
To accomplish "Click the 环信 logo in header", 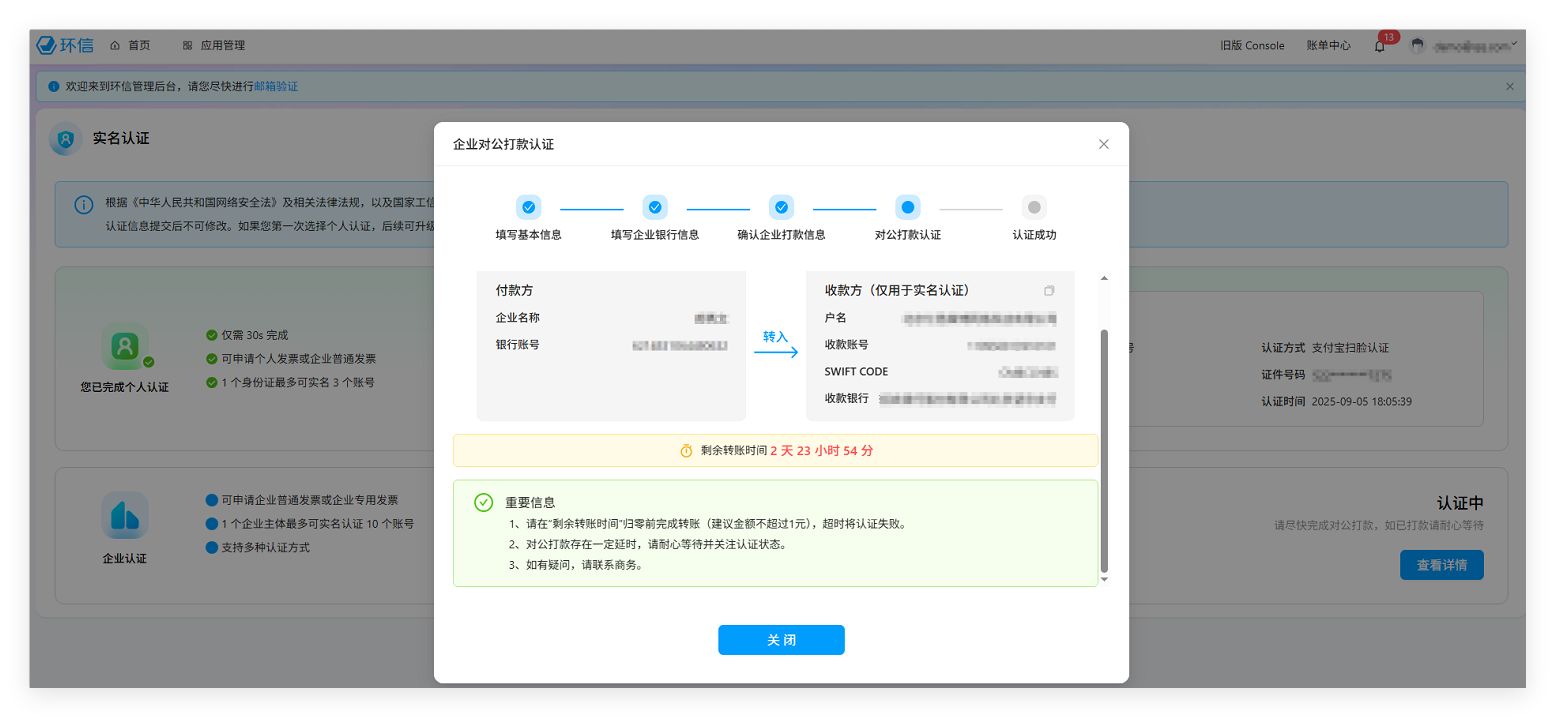I will [65, 45].
